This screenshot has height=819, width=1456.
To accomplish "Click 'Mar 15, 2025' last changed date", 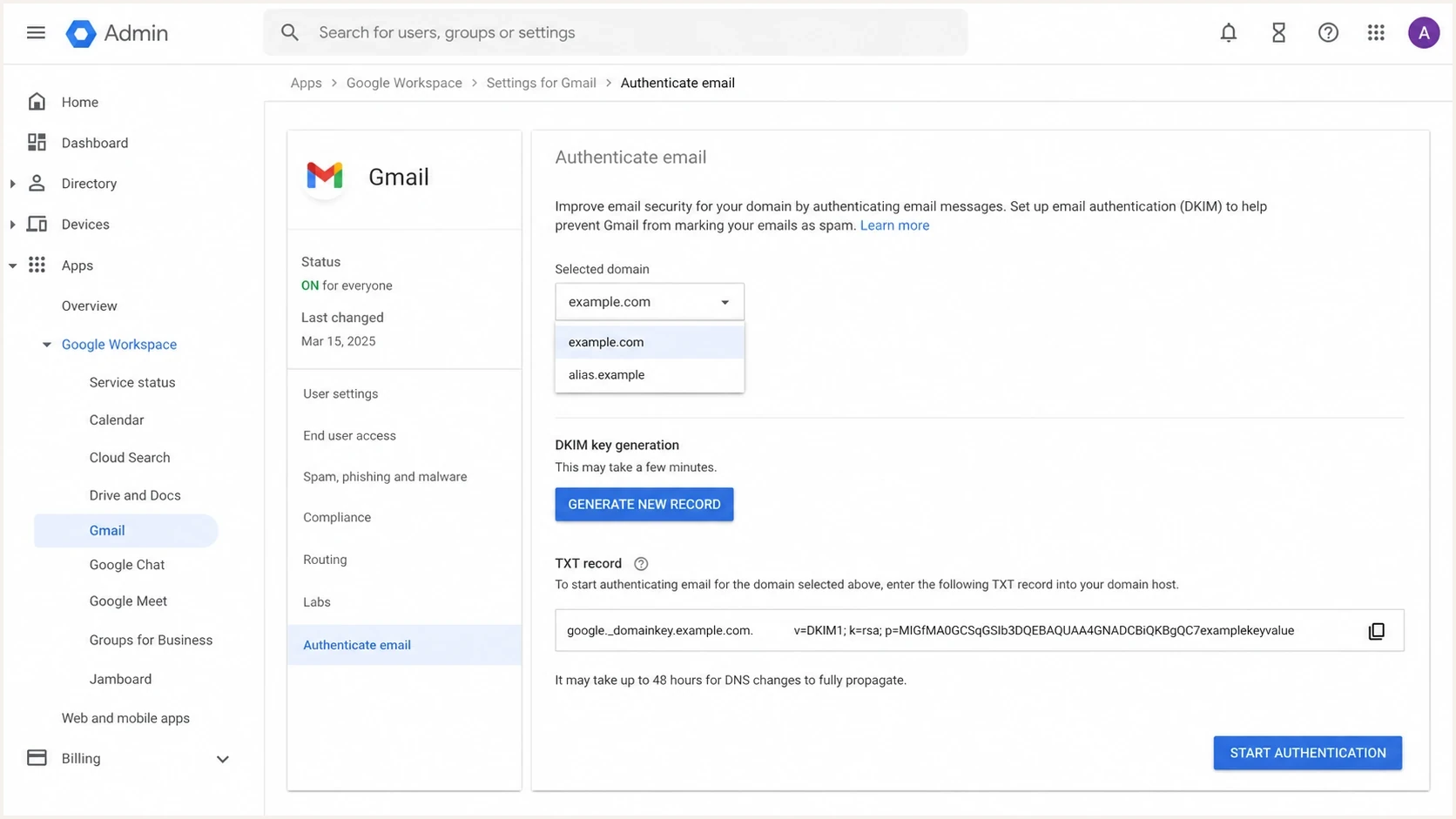I will (339, 341).
